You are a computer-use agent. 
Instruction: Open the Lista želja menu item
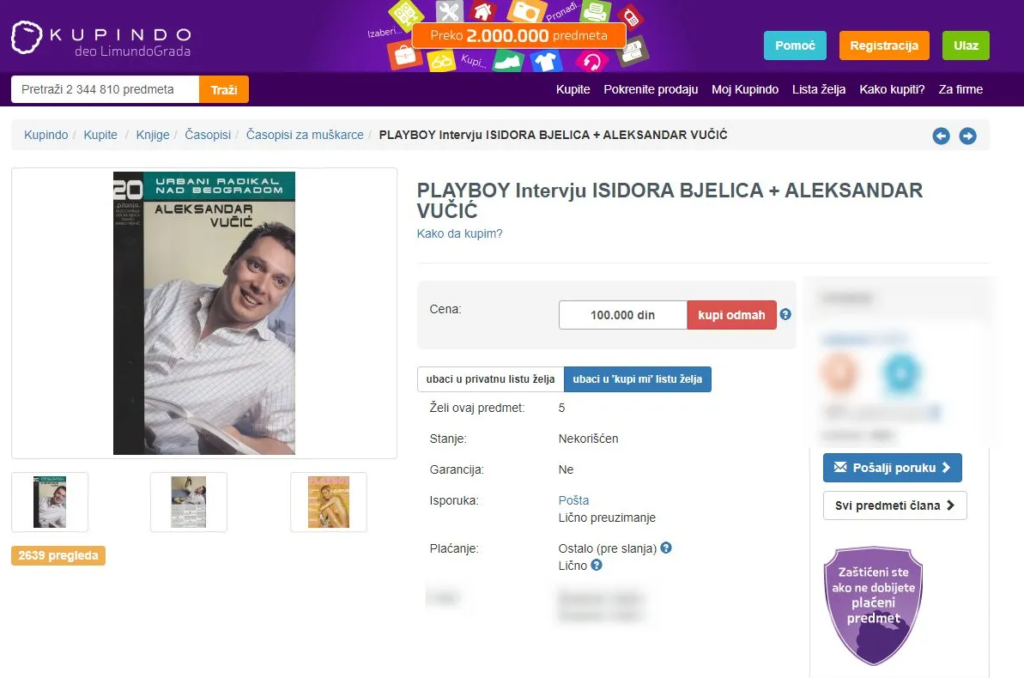click(x=819, y=89)
